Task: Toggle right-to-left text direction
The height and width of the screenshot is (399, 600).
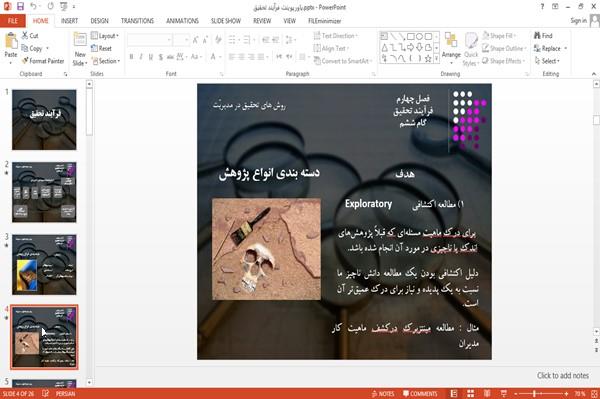Action: coord(289,57)
